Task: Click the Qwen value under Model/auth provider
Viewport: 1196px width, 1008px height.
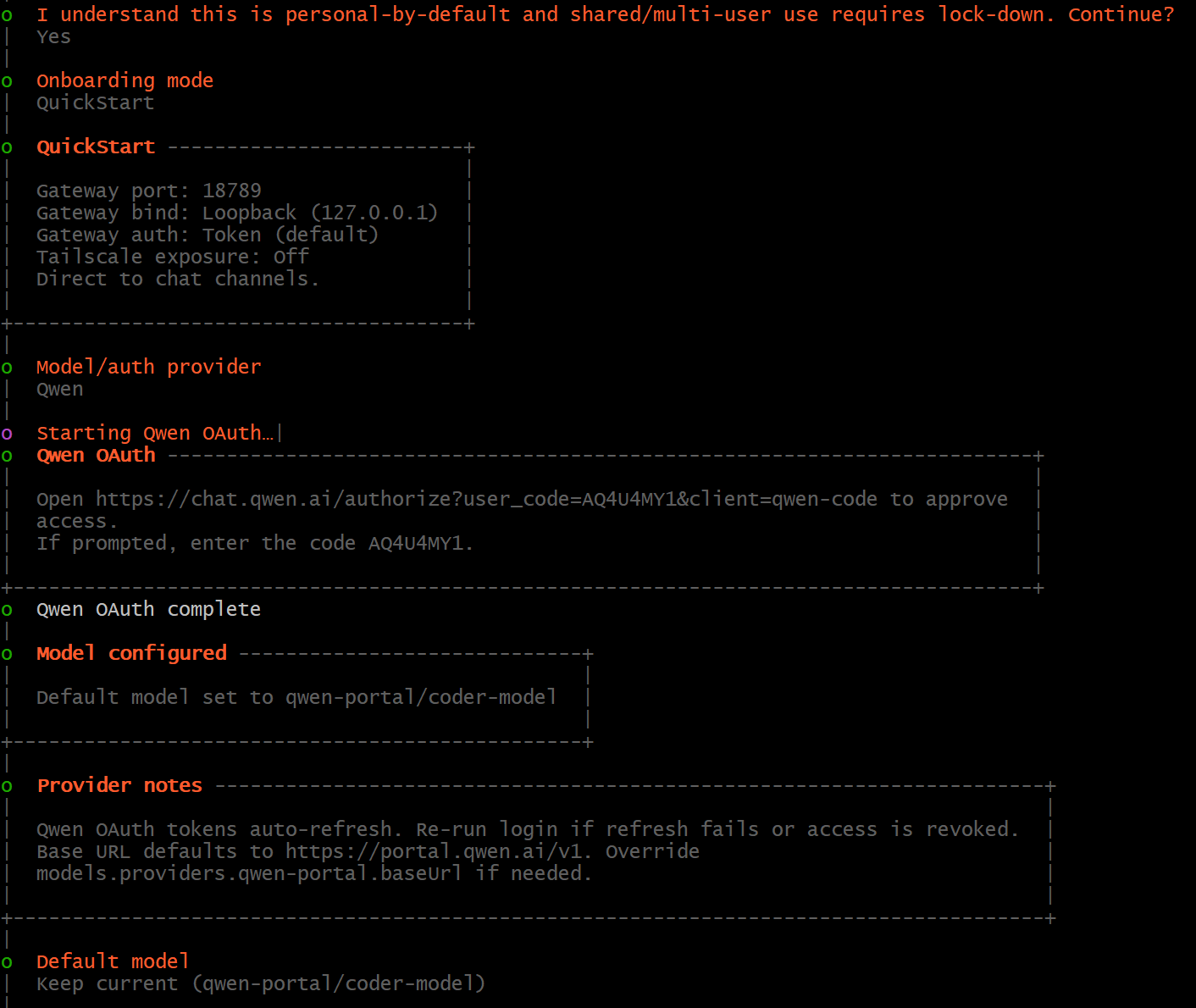Action: (x=60, y=390)
